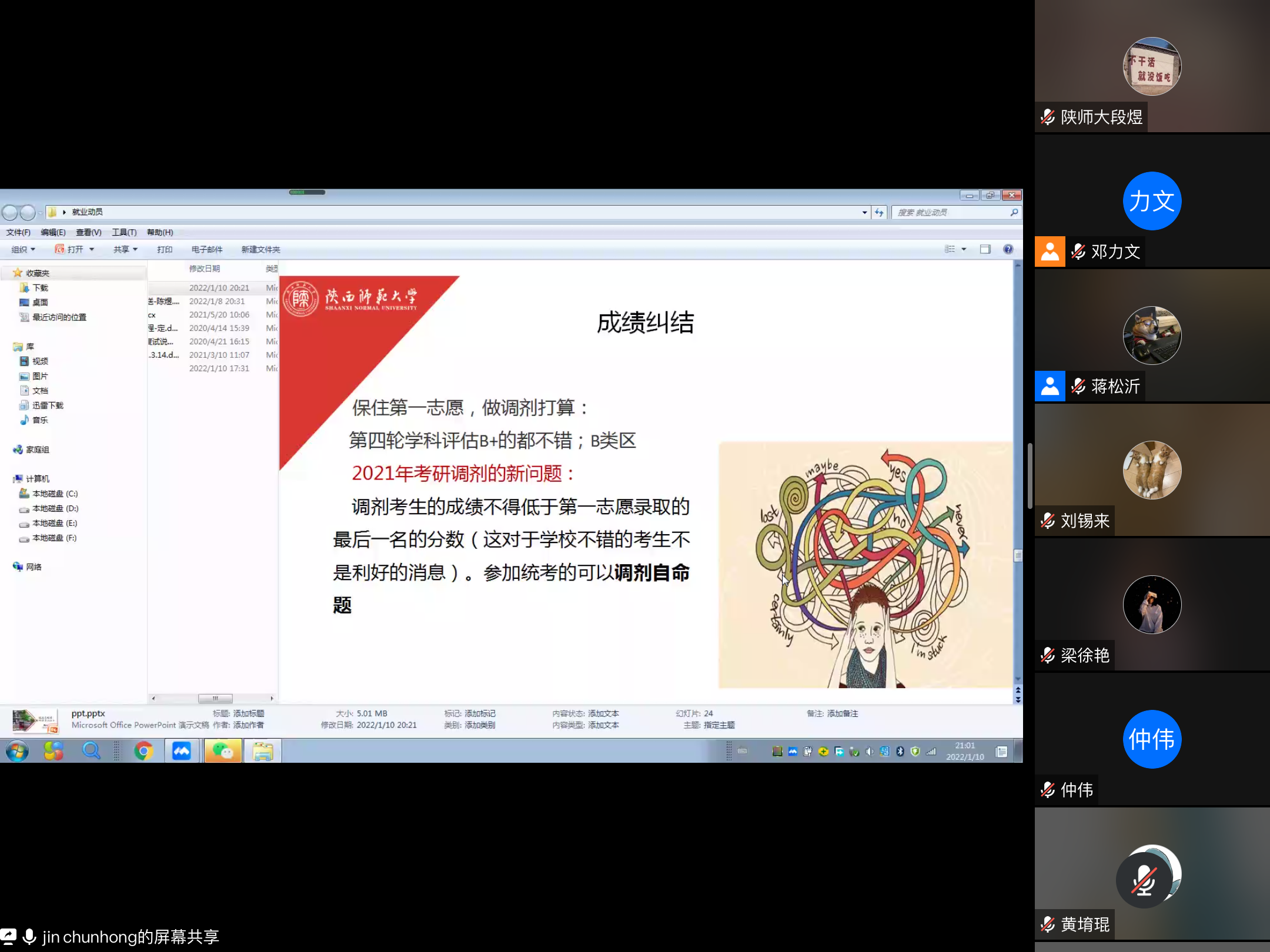Open WeChat from the taskbar

223,751
